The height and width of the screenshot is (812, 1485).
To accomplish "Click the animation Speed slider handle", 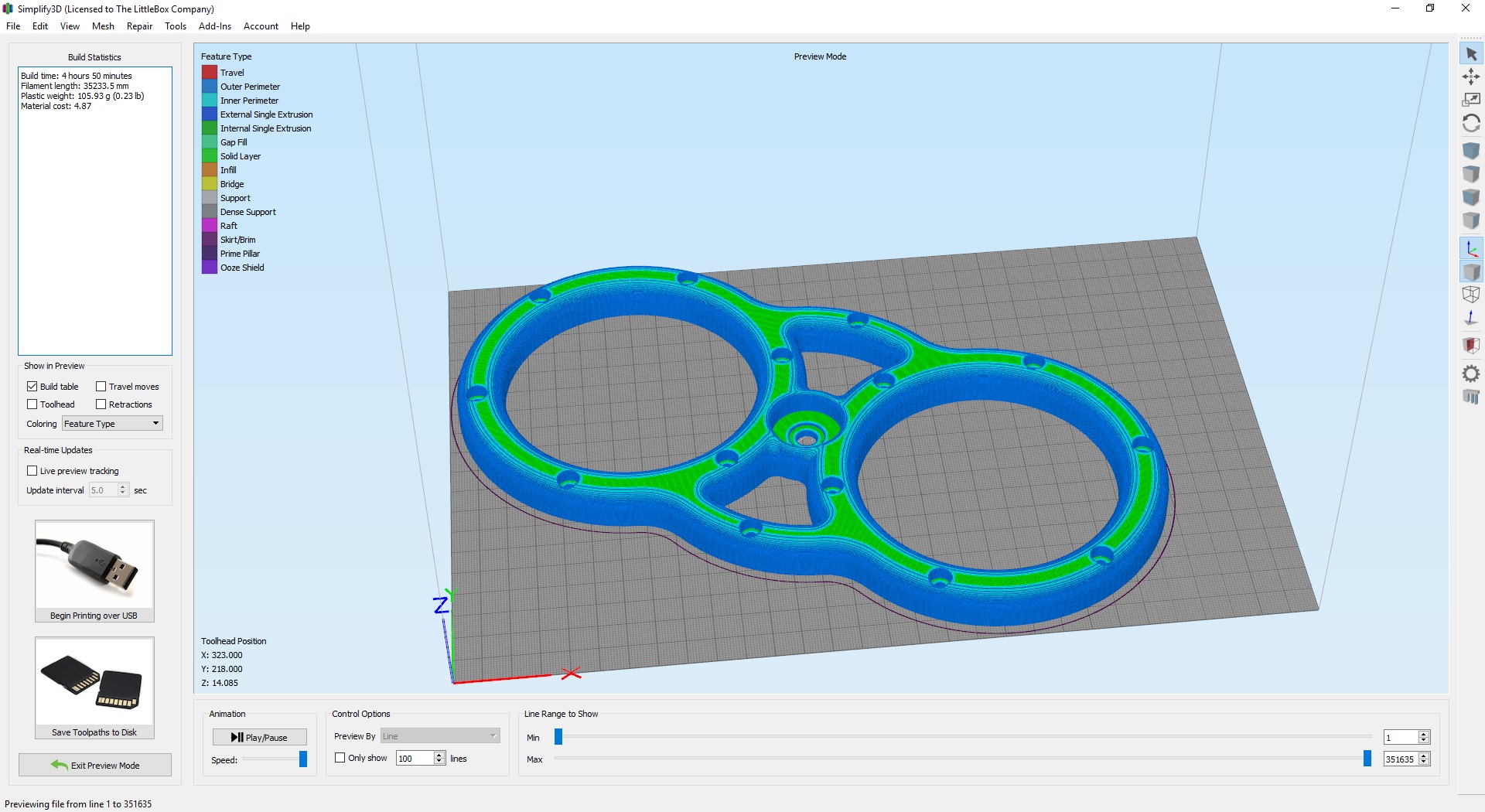I will click(303, 759).
